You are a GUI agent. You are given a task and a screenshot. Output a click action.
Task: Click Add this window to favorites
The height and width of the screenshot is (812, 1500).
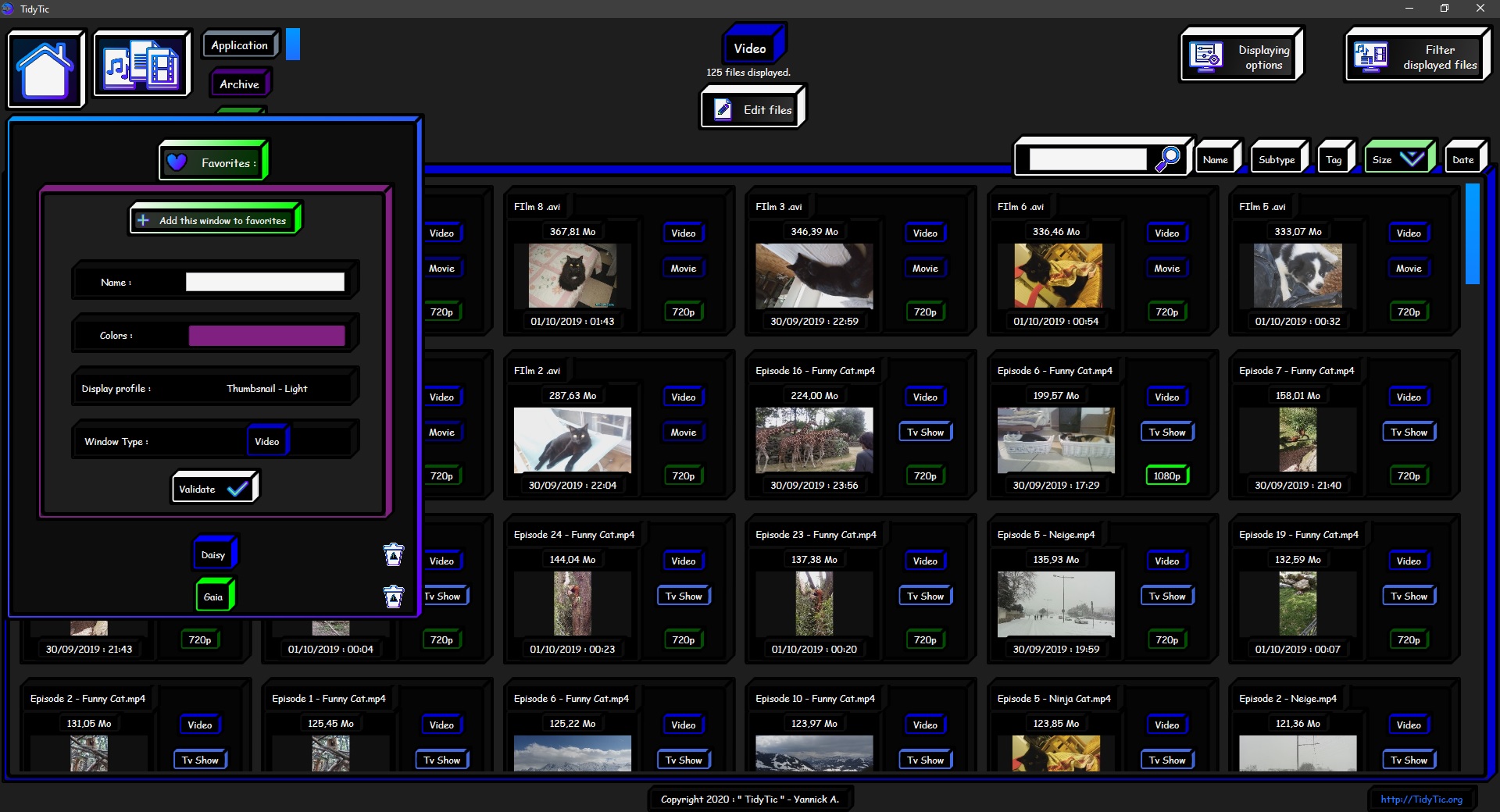(214, 220)
